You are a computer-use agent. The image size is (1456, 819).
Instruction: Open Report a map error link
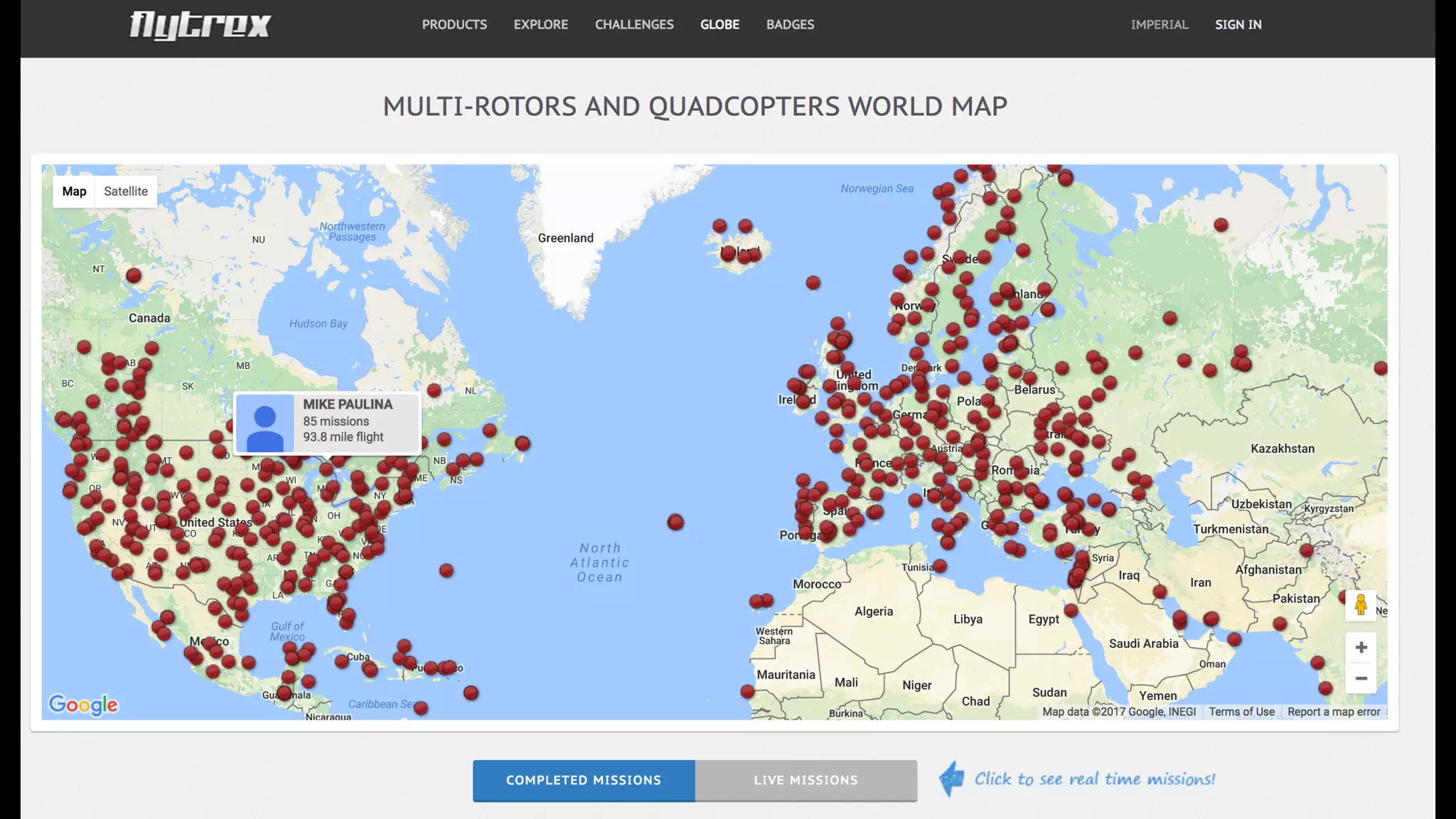1333,712
